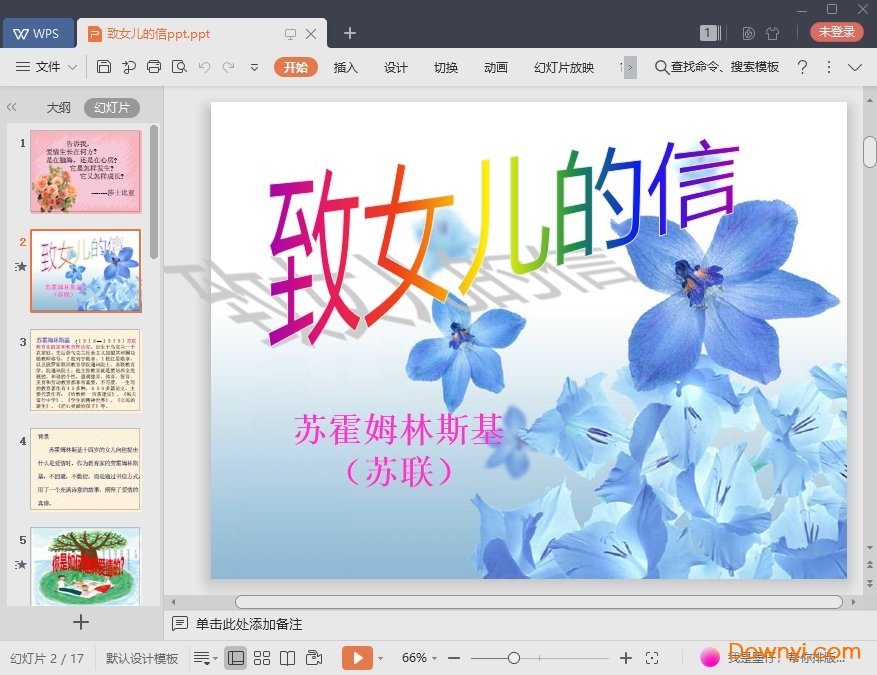Add a new slide with the plus button

click(x=80, y=622)
